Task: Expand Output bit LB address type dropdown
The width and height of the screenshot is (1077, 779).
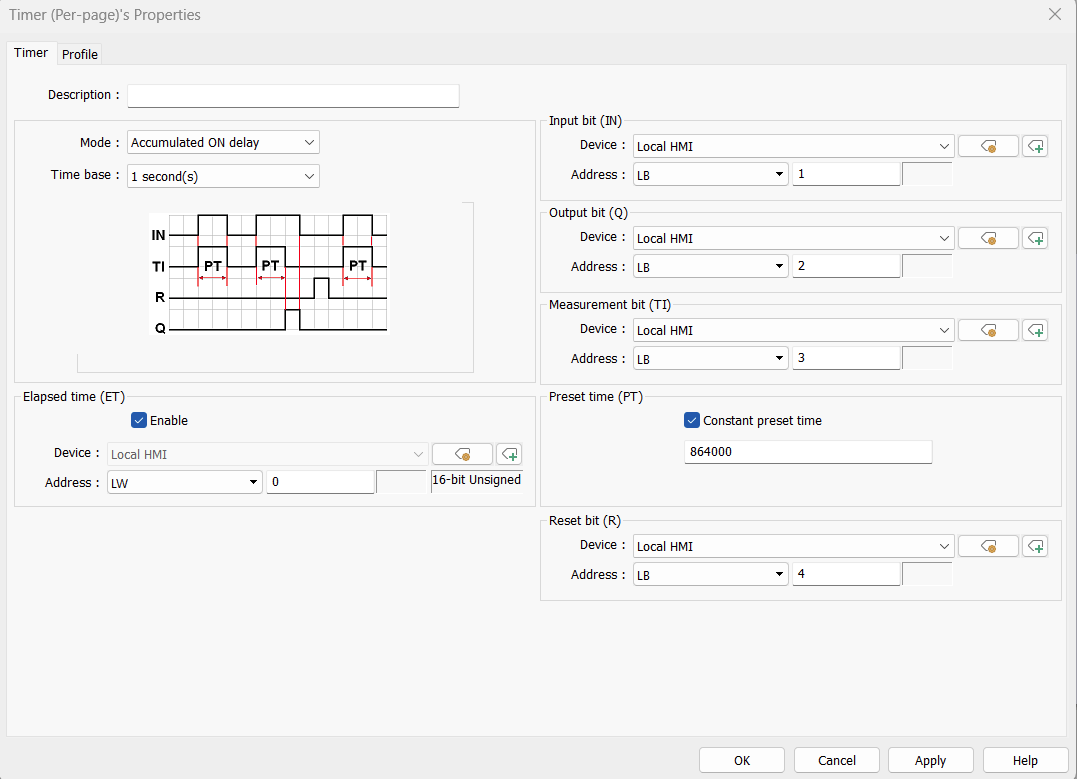Action: [x=710, y=267]
